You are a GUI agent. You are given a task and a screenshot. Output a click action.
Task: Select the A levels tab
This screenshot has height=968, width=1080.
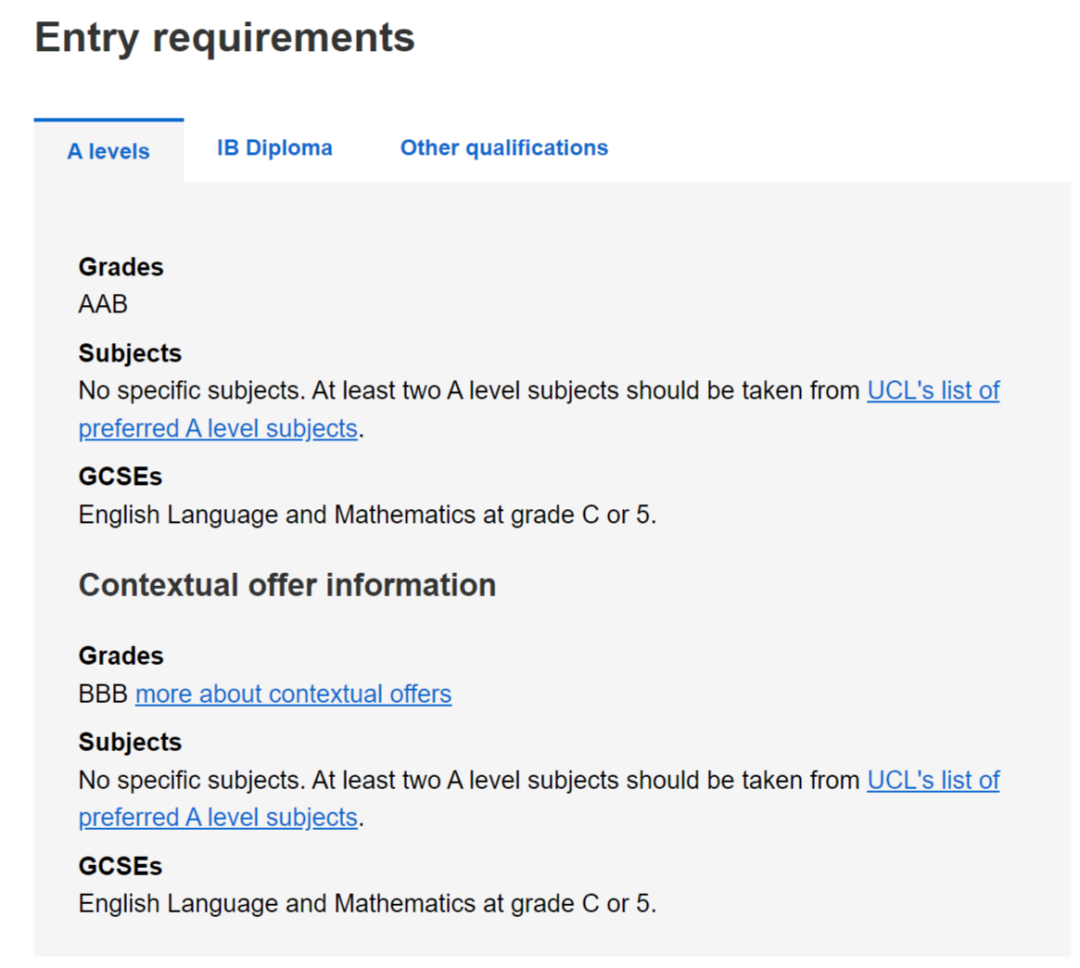[x=108, y=151]
